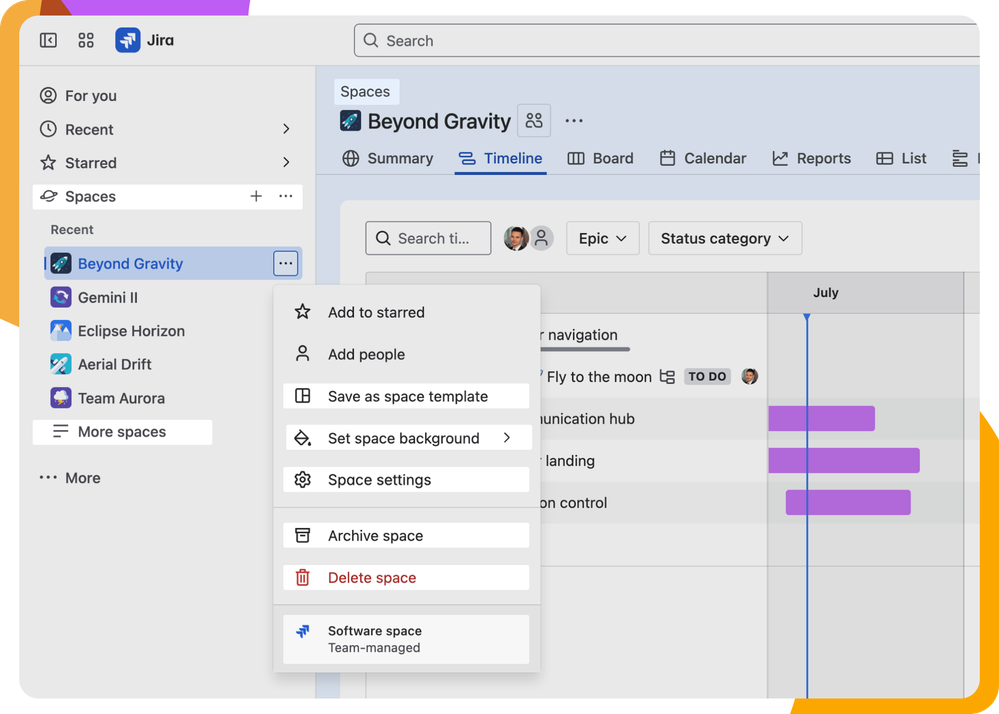Select Save as space template

(406, 396)
